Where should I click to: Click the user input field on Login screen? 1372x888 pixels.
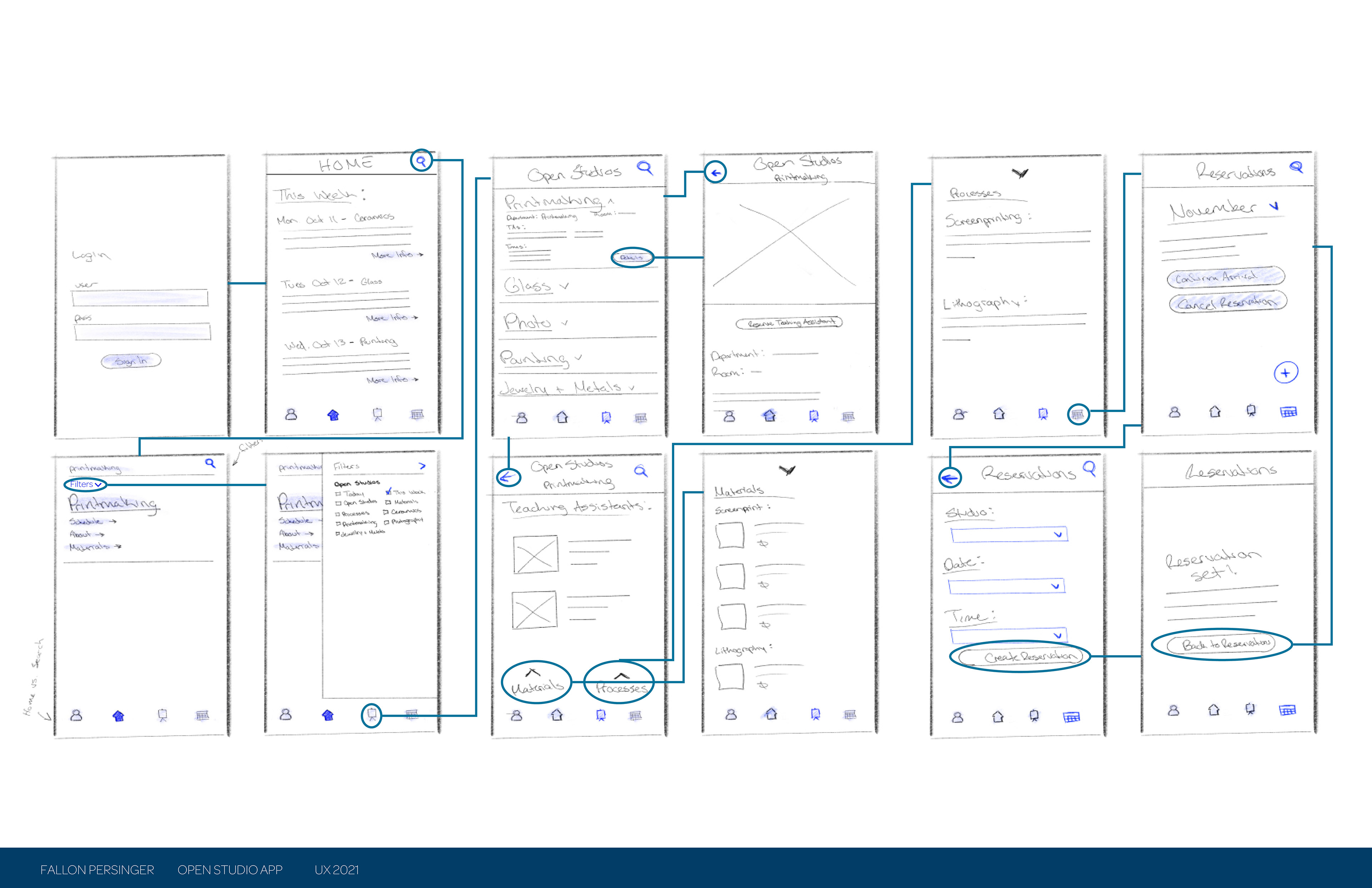tap(140, 298)
